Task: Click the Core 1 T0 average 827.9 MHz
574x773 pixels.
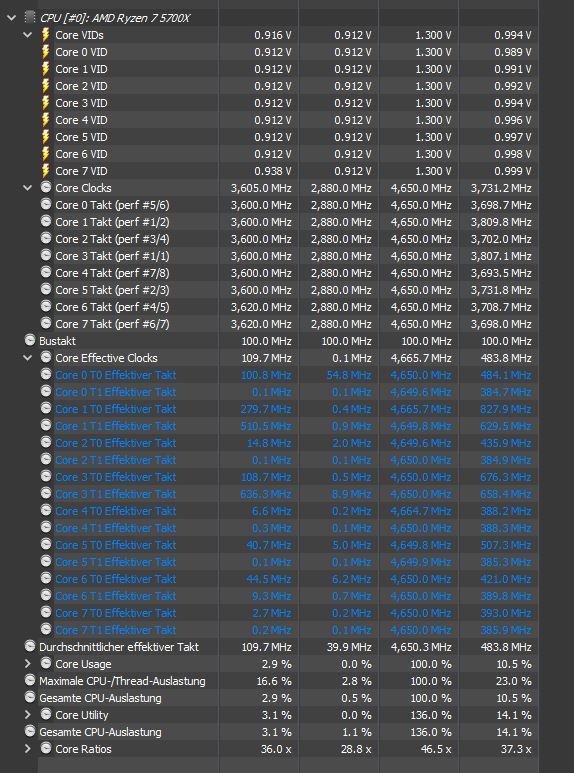Action: tap(506, 409)
